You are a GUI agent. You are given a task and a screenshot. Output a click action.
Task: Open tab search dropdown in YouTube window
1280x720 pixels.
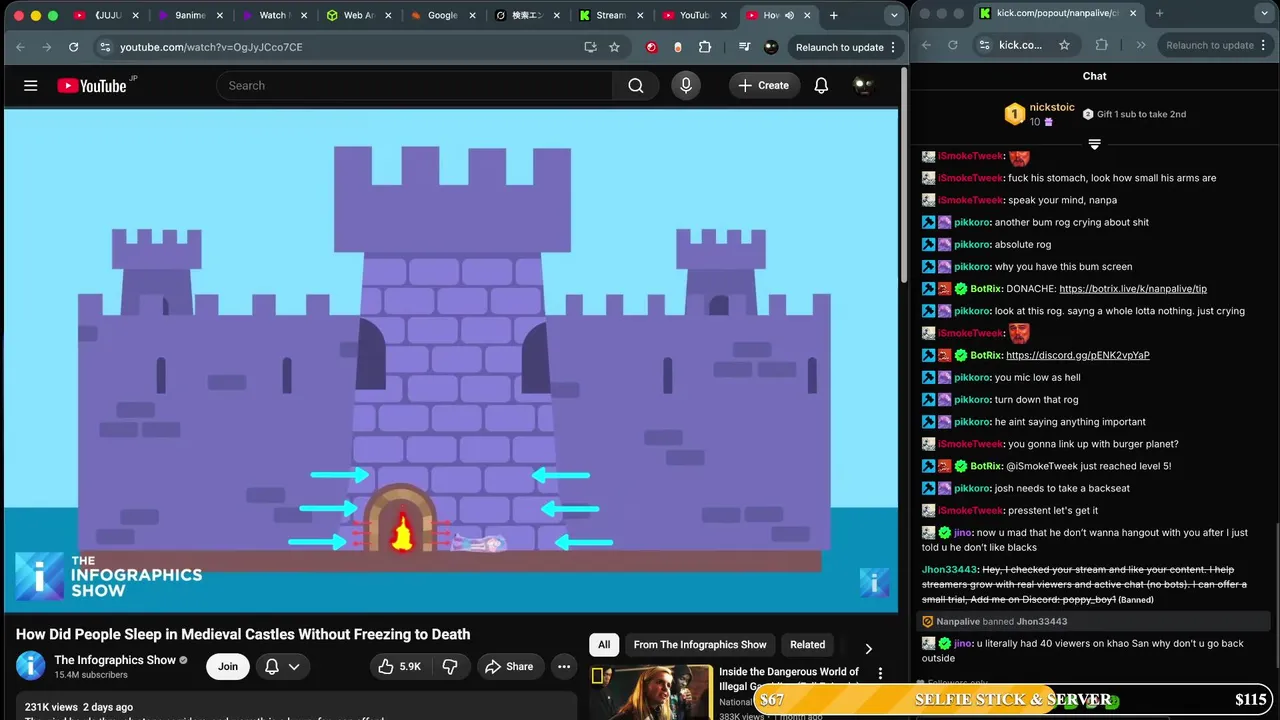[x=894, y=15]
